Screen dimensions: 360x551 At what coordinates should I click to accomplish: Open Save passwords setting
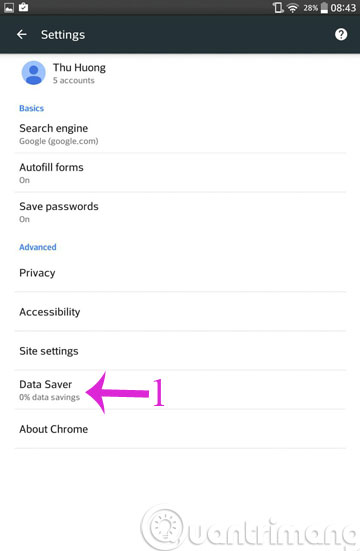coord(180,212)
